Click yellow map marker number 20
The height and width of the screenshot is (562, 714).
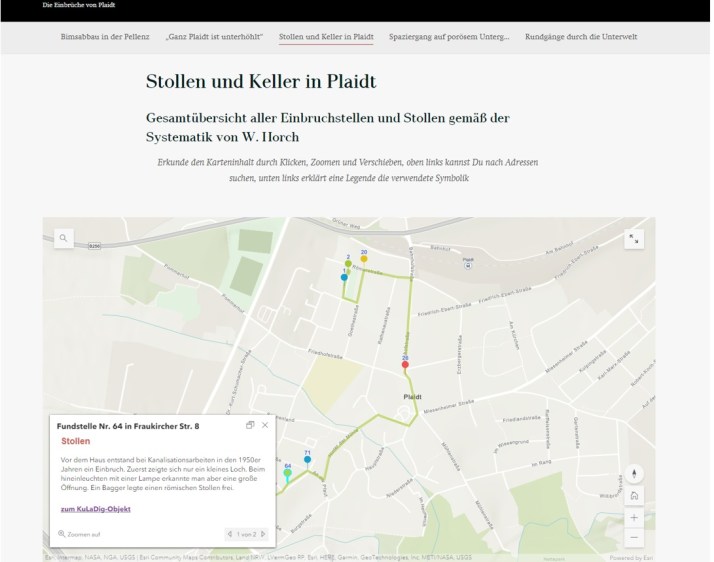[364, 259]
